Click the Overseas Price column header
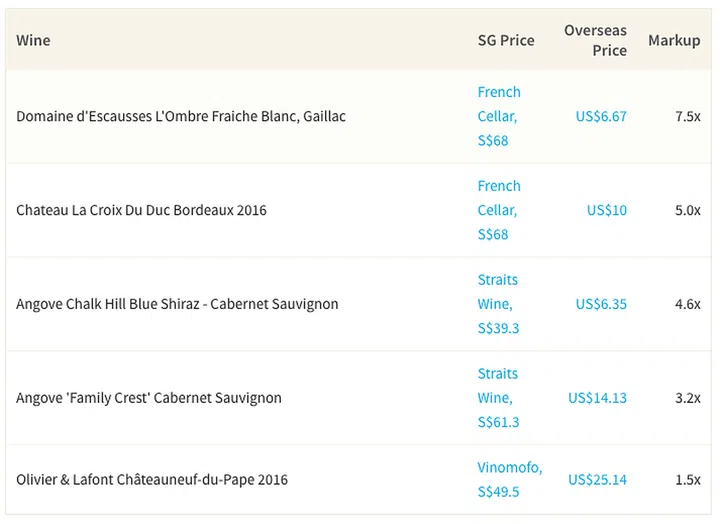 coord(595,41)
